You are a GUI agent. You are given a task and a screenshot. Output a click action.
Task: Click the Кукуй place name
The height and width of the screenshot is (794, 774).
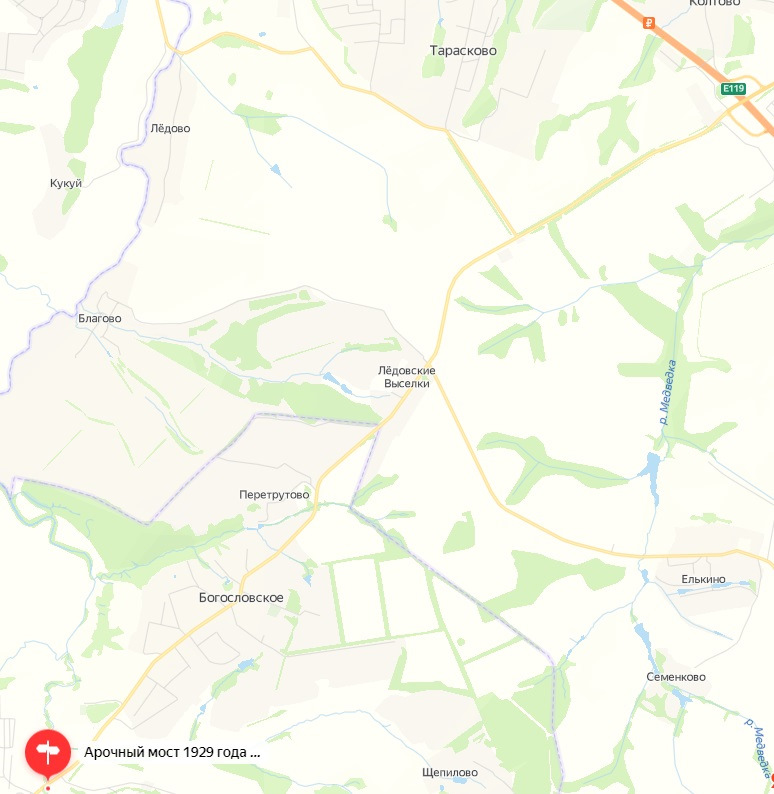66,183
